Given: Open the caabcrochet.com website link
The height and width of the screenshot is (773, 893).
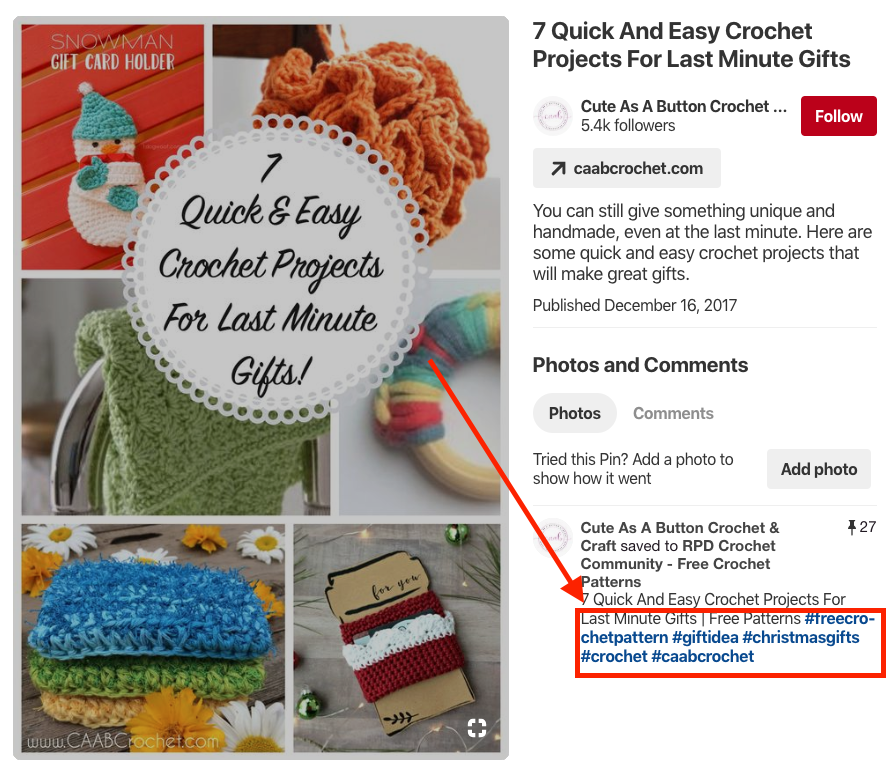Looking at the screenshot, I should [x=626, y=168].
